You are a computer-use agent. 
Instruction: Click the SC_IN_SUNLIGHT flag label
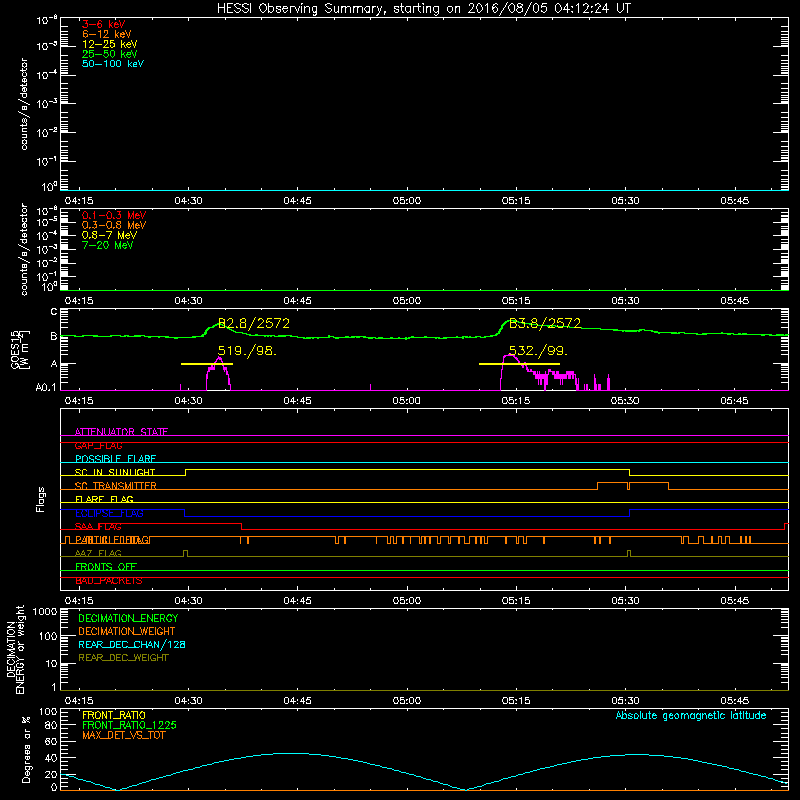click(x=115, y=472)
